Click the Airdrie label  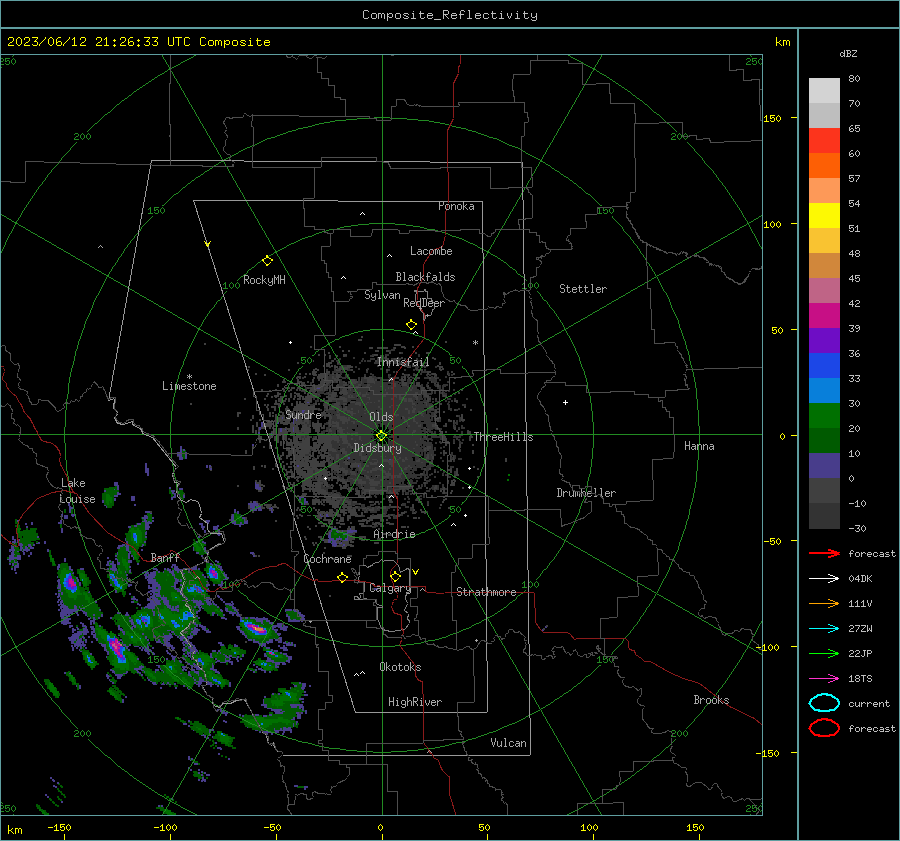[394, 534]
